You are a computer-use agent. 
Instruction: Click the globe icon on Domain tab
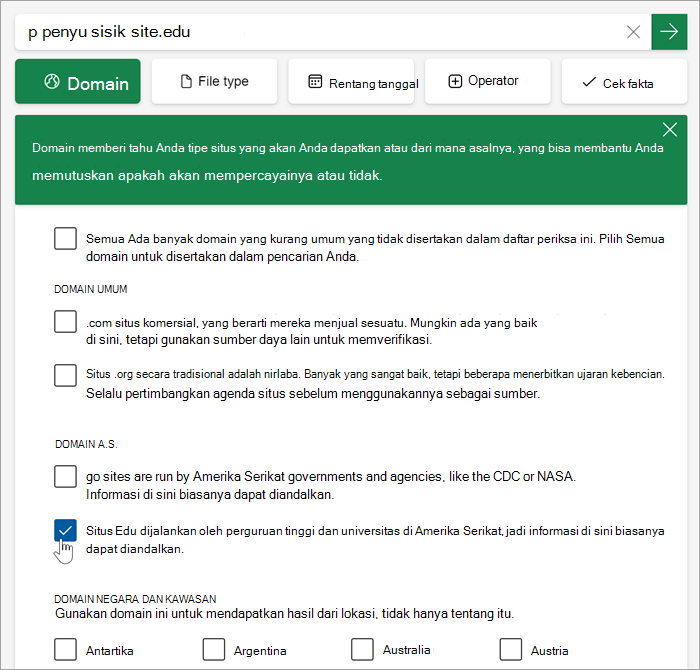[52, 82]
